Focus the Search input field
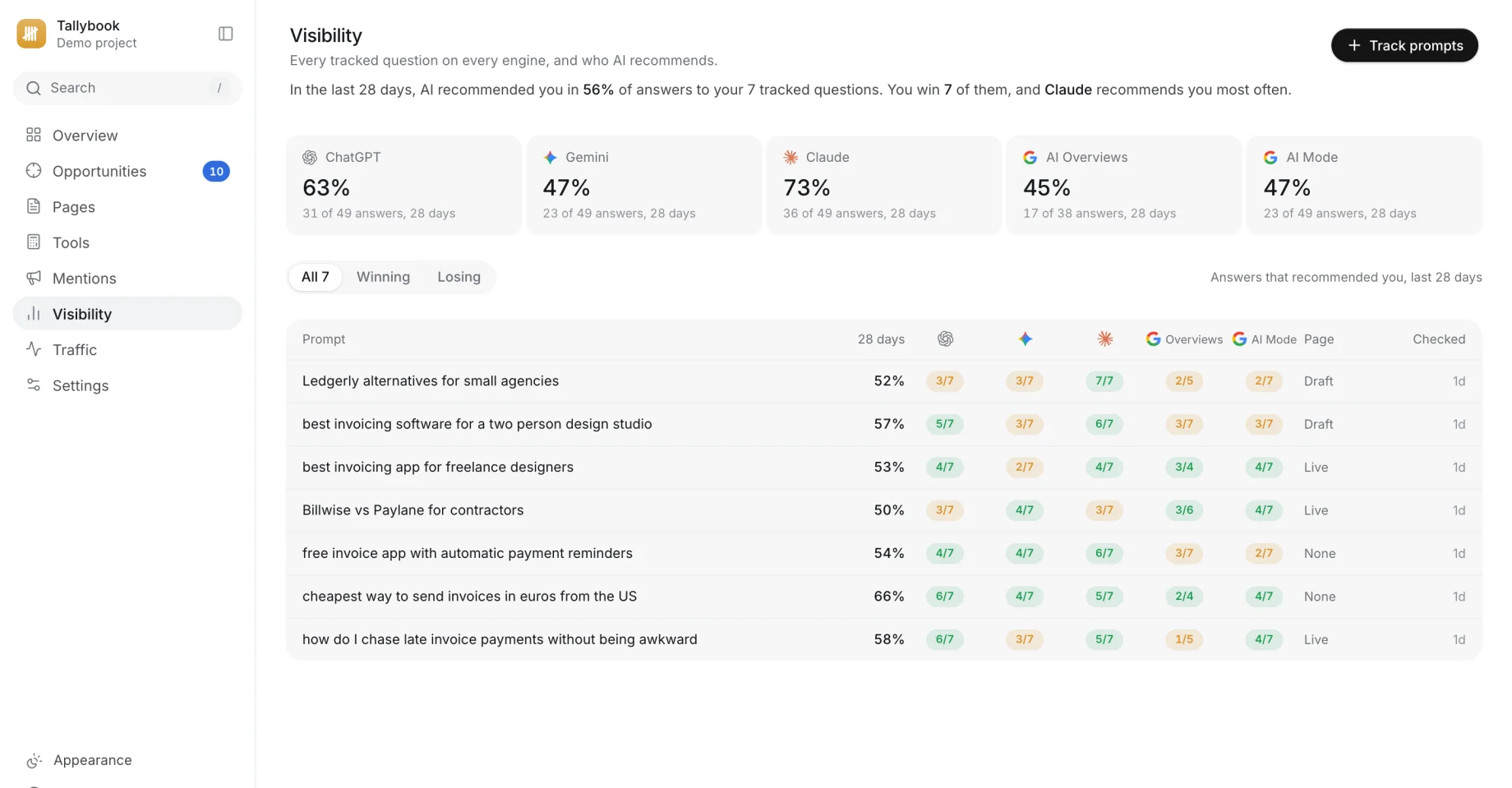Image resolution: width=1512 pixels, height=788 pixels. click(127, 88)
